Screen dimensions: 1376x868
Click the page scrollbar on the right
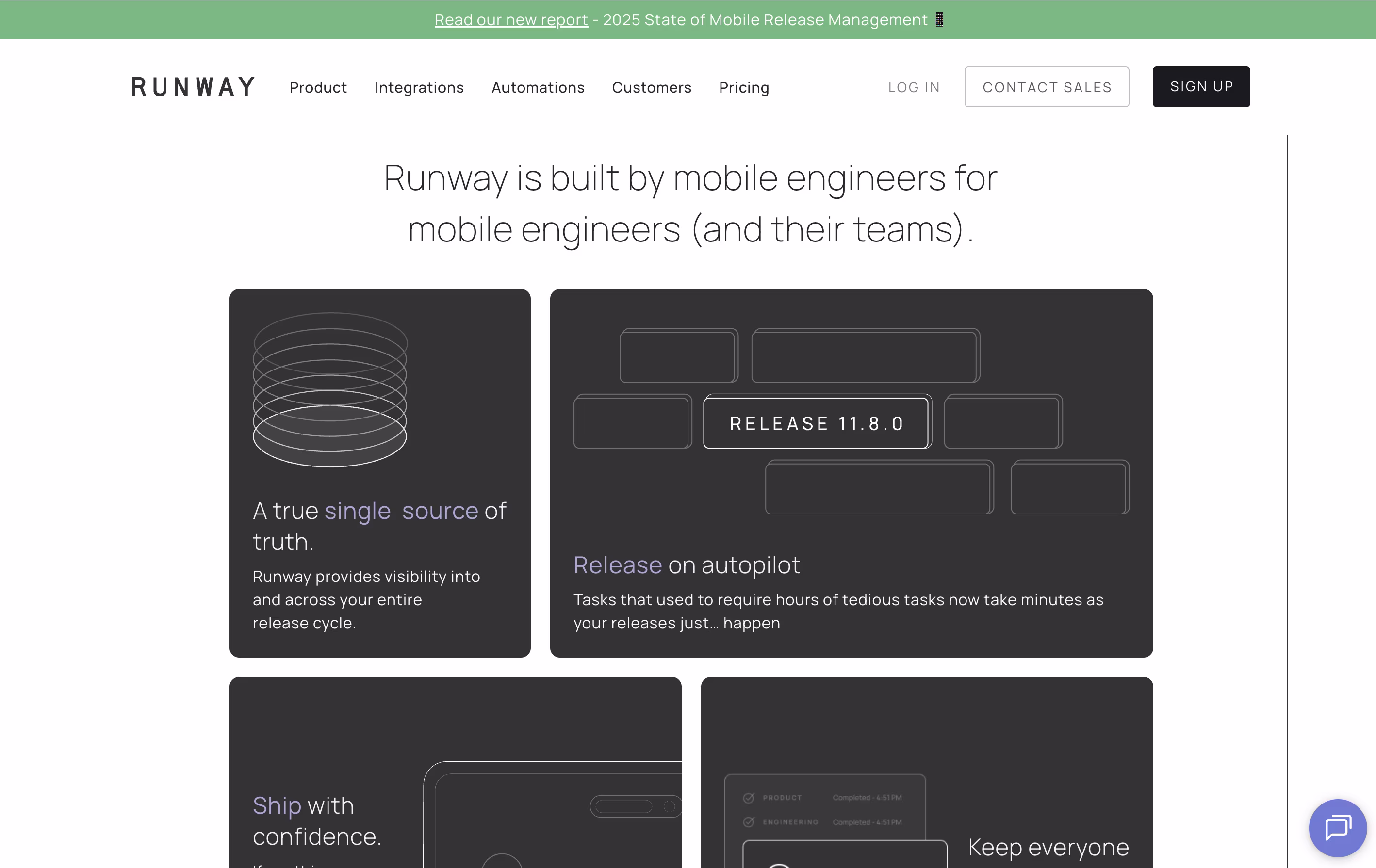pos(1287,501)
